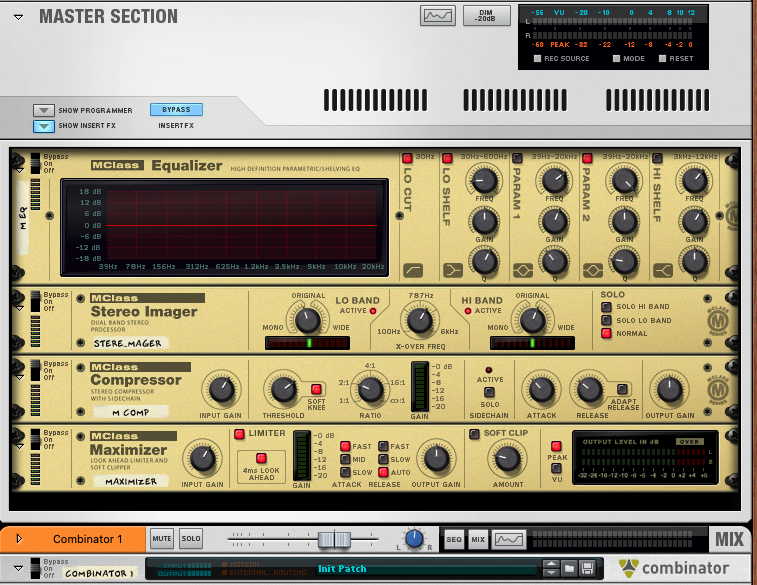Click the RESET checkbox on VU meter
Image resolution: width=757 pixels, height=585 pixels.
[x=662, y=58]
